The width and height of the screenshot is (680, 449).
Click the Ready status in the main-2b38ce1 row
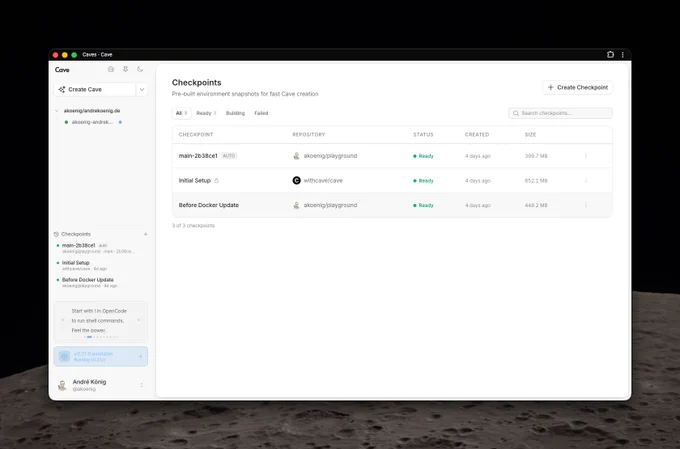click(x=423, y=156)
